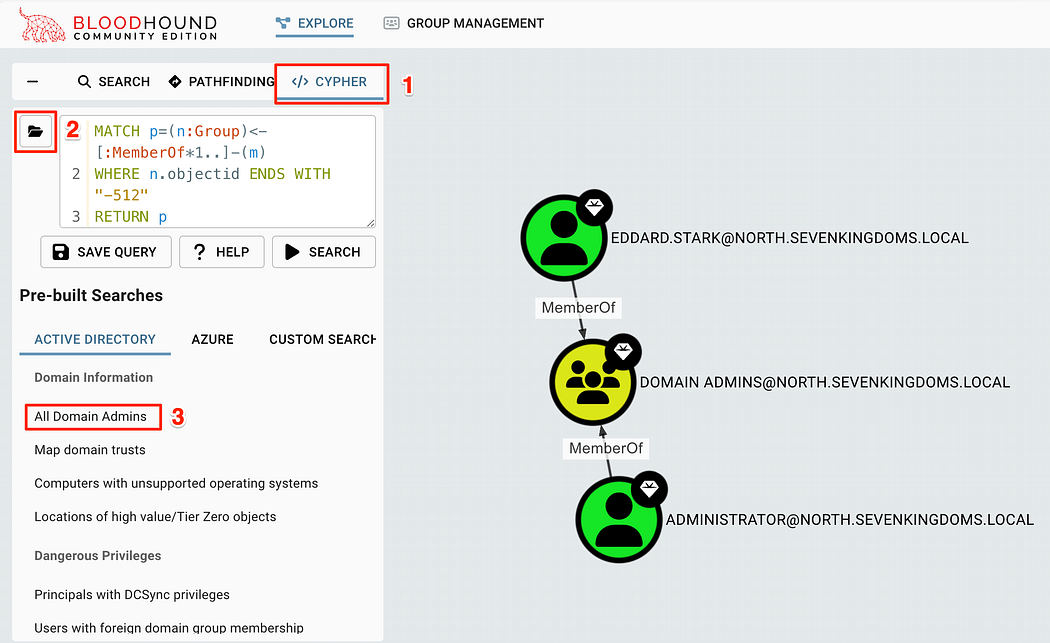Select the EDDARD.STARK user node

564,238
